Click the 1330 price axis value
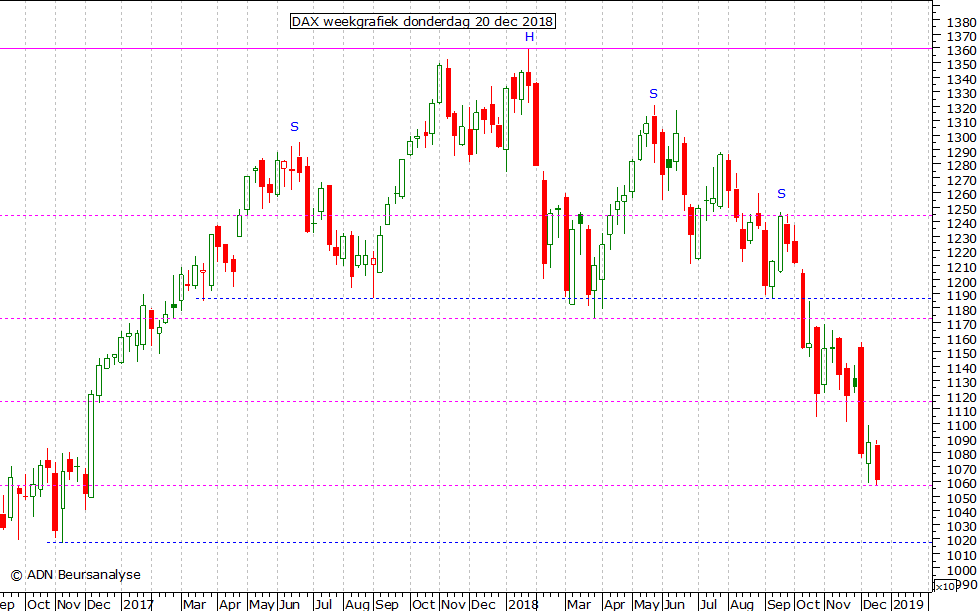980x611 pixels. pos(961,94)
